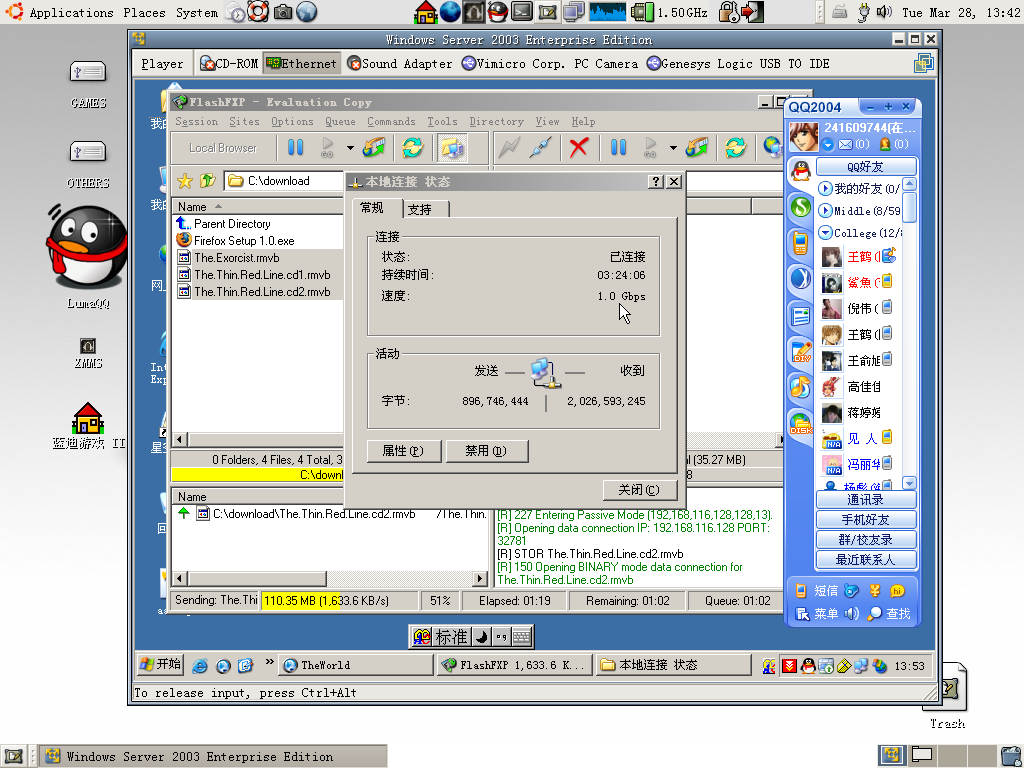Expand the 我的好友 group in QQ
Screen dimensions: 1024x768
pyautogui.click(x=825, y=189)
